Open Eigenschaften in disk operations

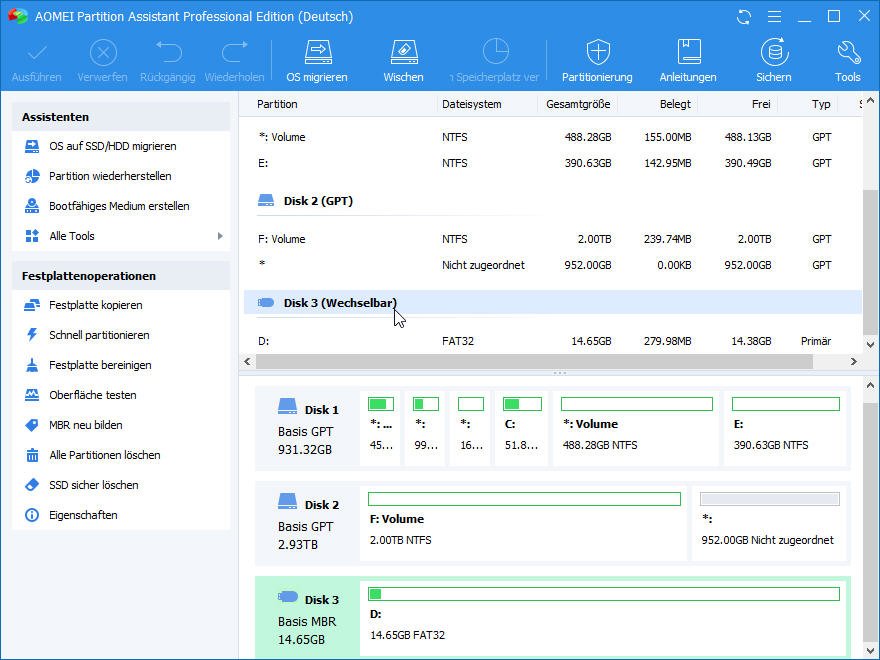coord(83,515)
